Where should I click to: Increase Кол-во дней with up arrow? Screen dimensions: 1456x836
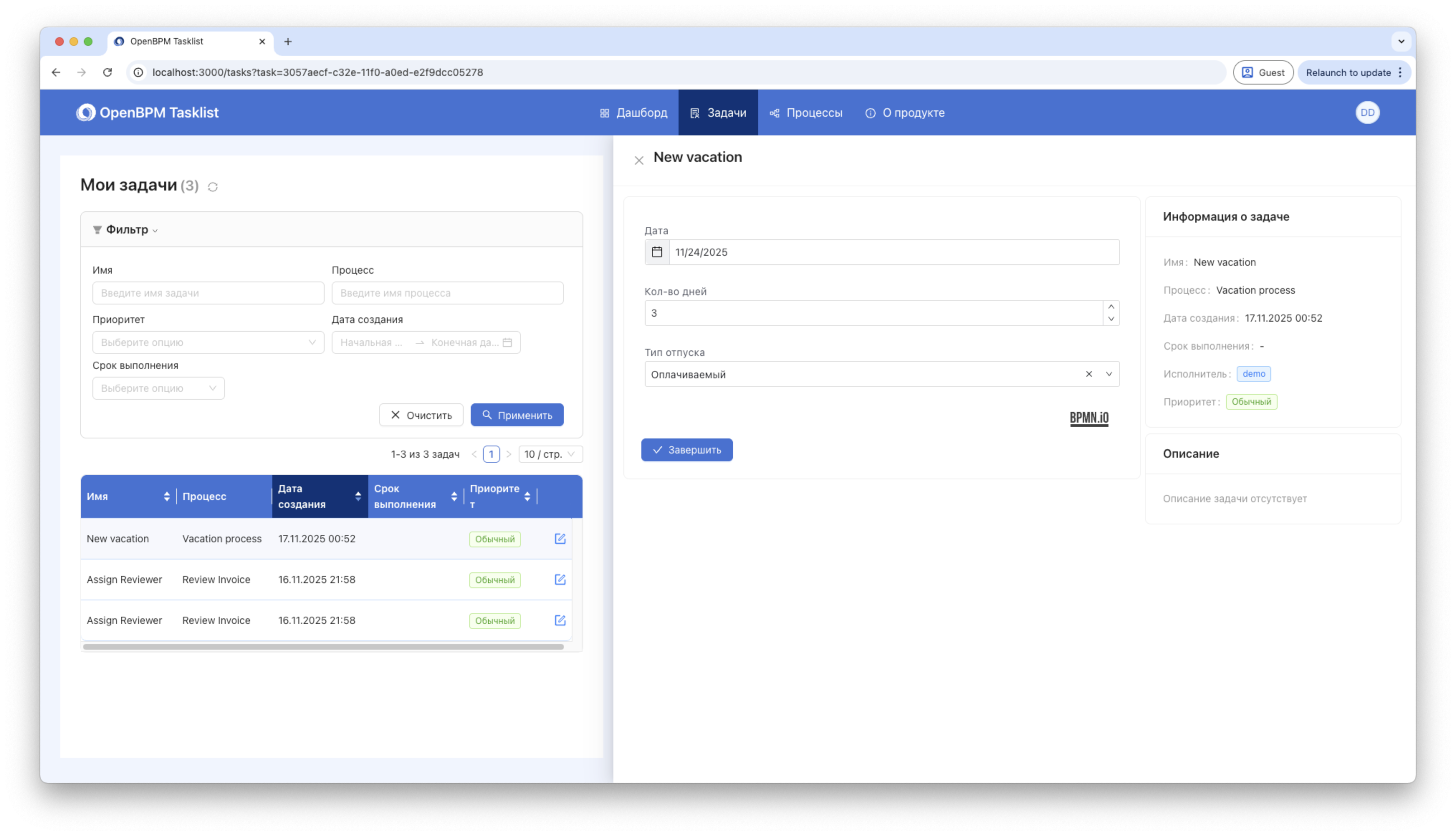pyautogui.click(x=1111, y=307)
